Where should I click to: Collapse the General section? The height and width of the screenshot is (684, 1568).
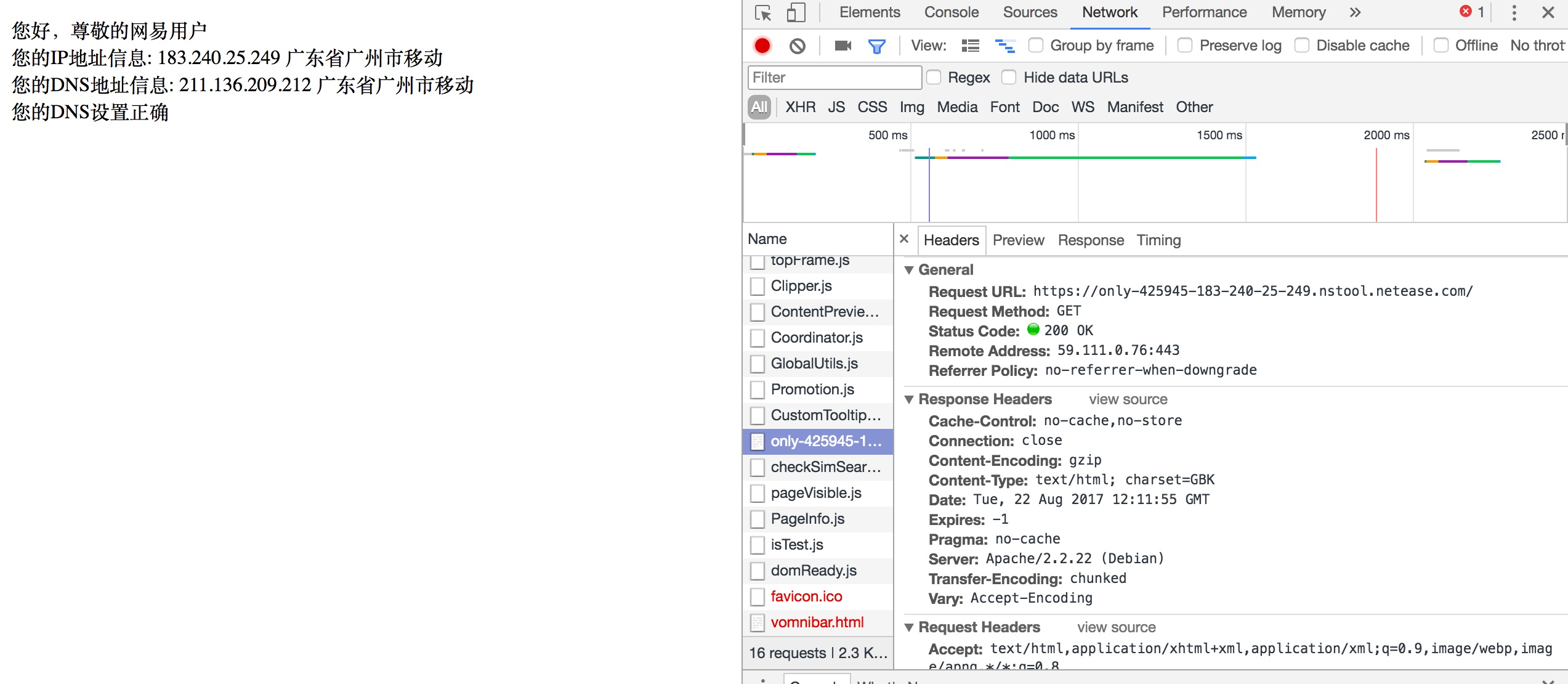click(908, 270)
